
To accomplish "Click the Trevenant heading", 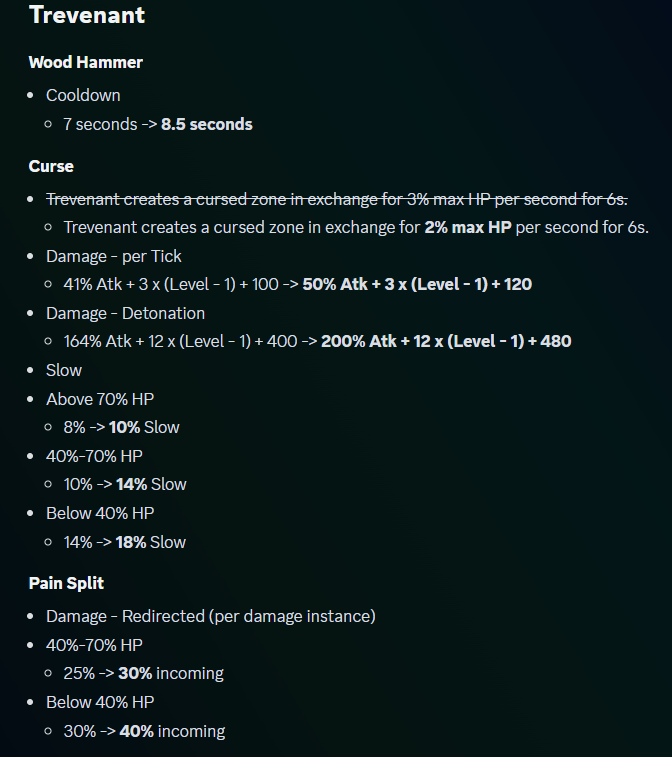I will pyautogui.click(x=87, y=15).
